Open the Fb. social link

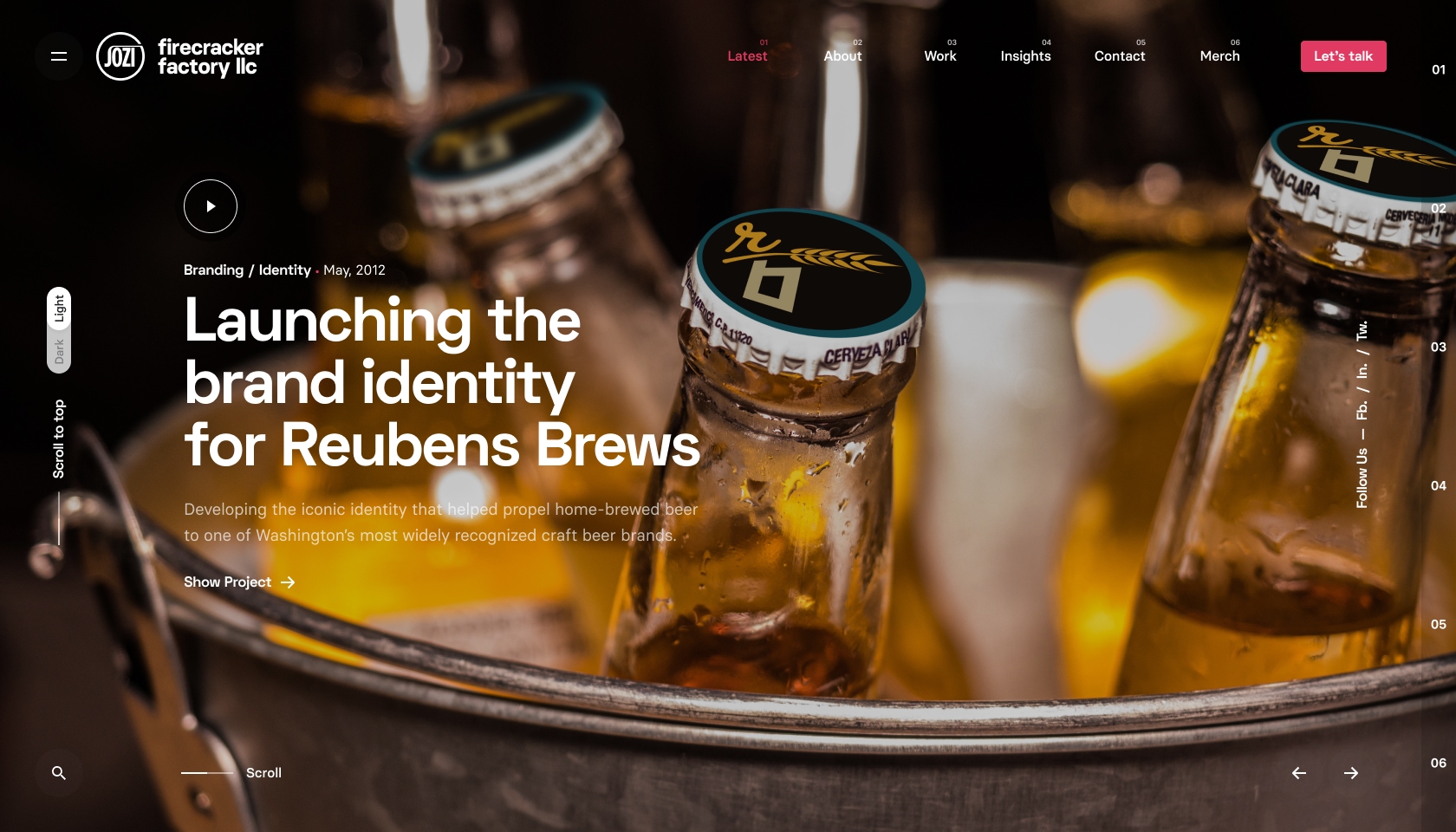click(x=1362, y=410)
